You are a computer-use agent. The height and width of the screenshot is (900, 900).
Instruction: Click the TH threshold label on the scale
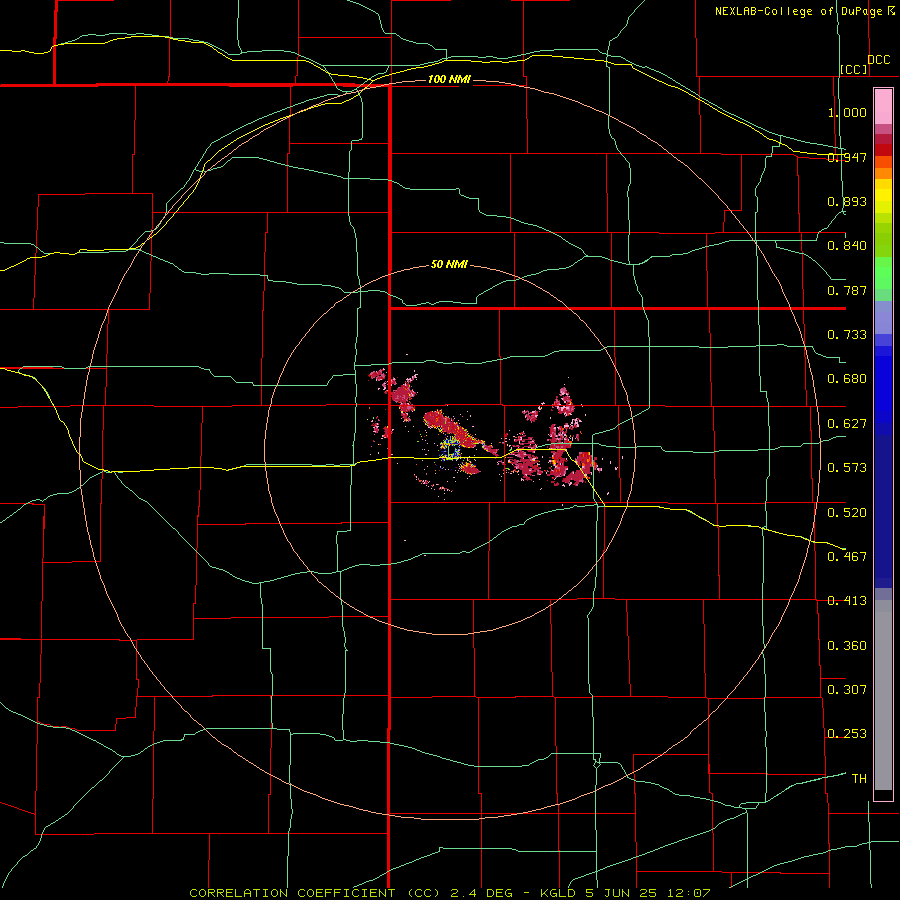tap(859, 779)
